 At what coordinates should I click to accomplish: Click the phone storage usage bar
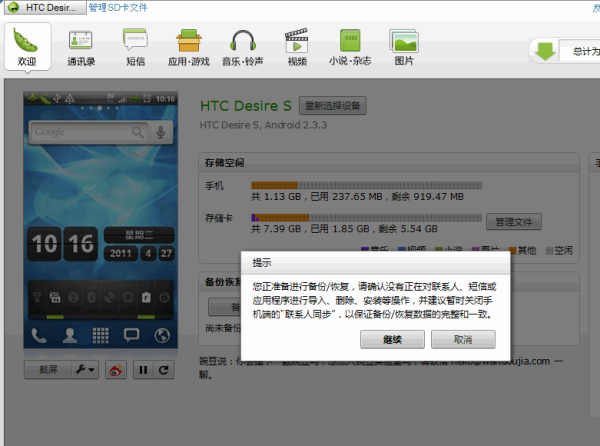coord(366,185)
